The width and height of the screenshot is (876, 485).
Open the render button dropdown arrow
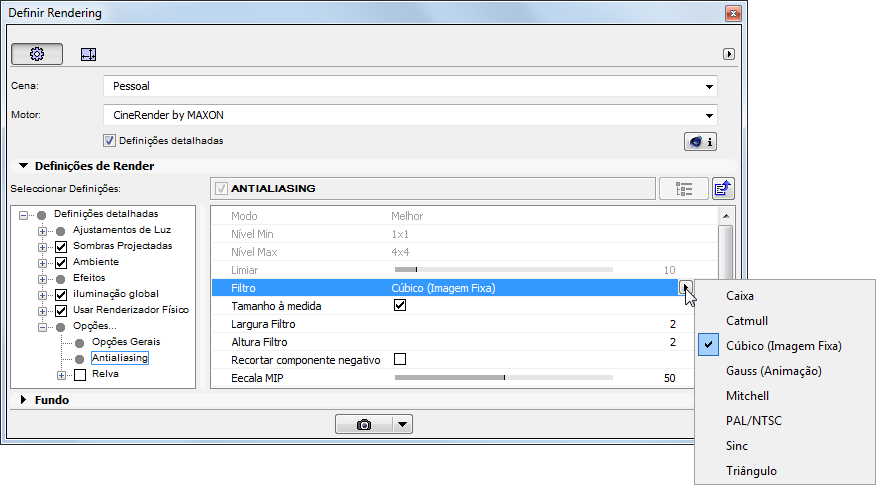coord(402,425)
